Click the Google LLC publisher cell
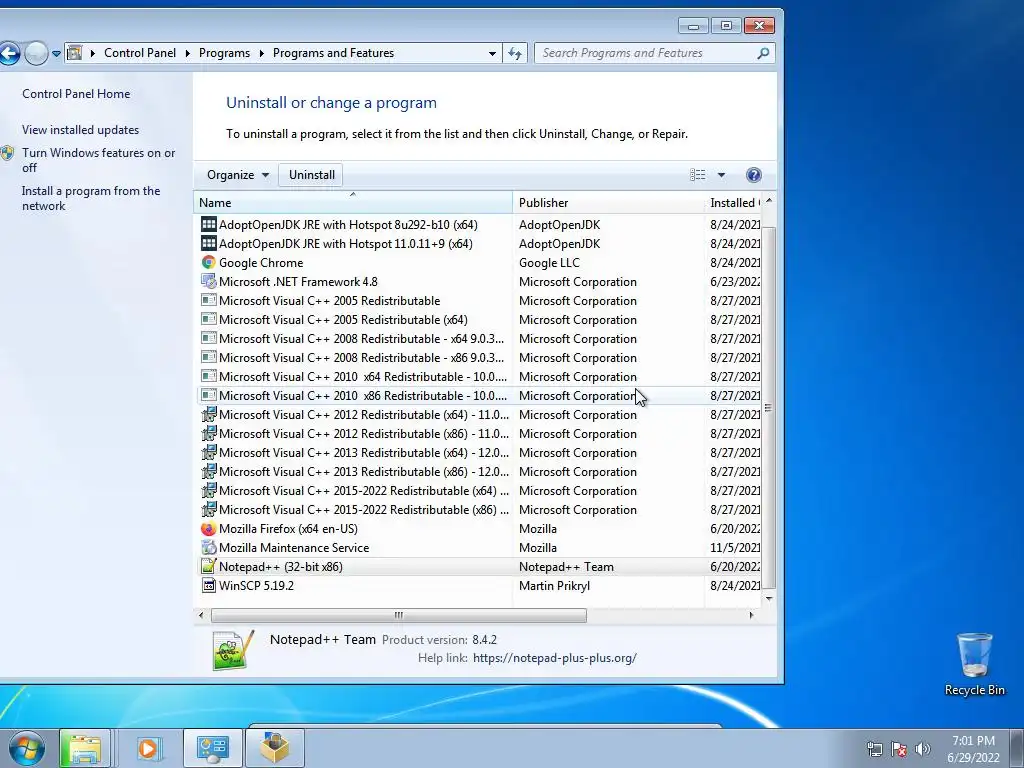Viewport: 1024px width, 768px height. coord(549,263)
